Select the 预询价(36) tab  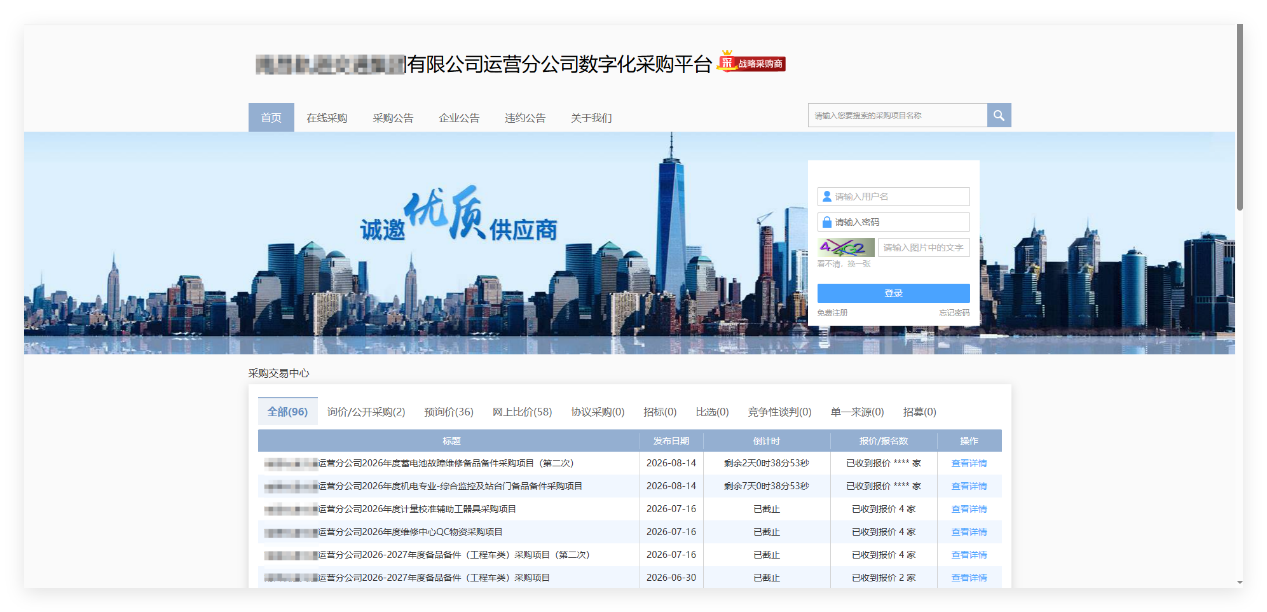pyautogui.click(x=449, y=412)
